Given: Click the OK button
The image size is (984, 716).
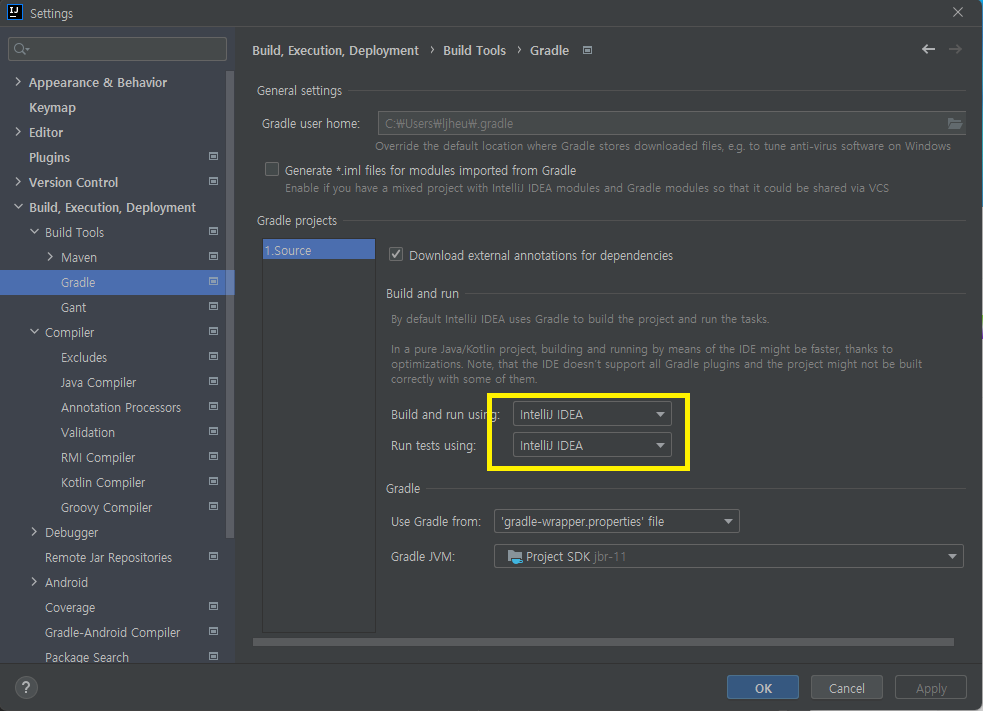Looking at the screenshot, I should [762, 688].
